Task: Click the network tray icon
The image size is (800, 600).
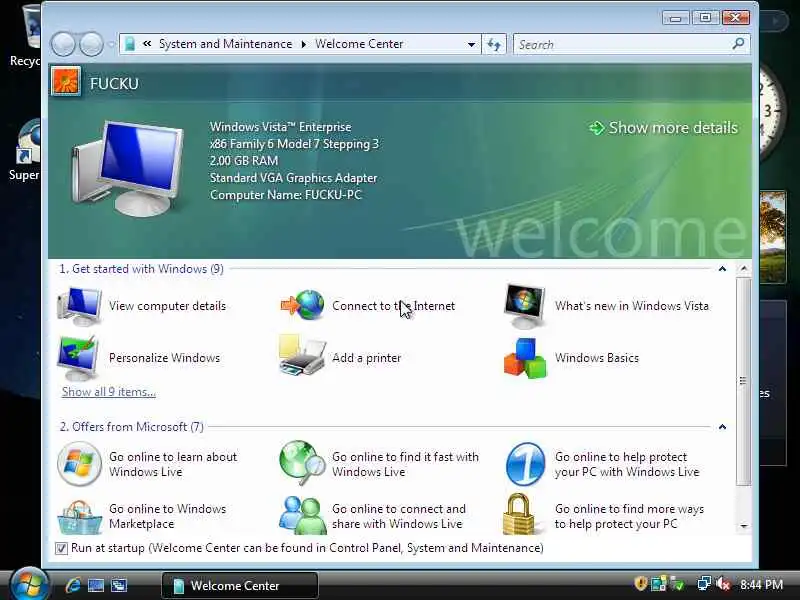Action: tap(704, 584)
